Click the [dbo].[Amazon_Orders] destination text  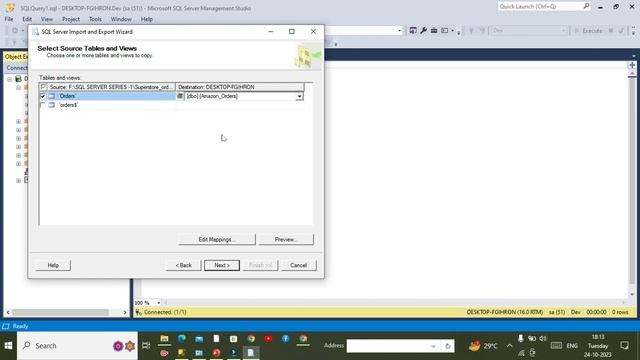point(212,96)
